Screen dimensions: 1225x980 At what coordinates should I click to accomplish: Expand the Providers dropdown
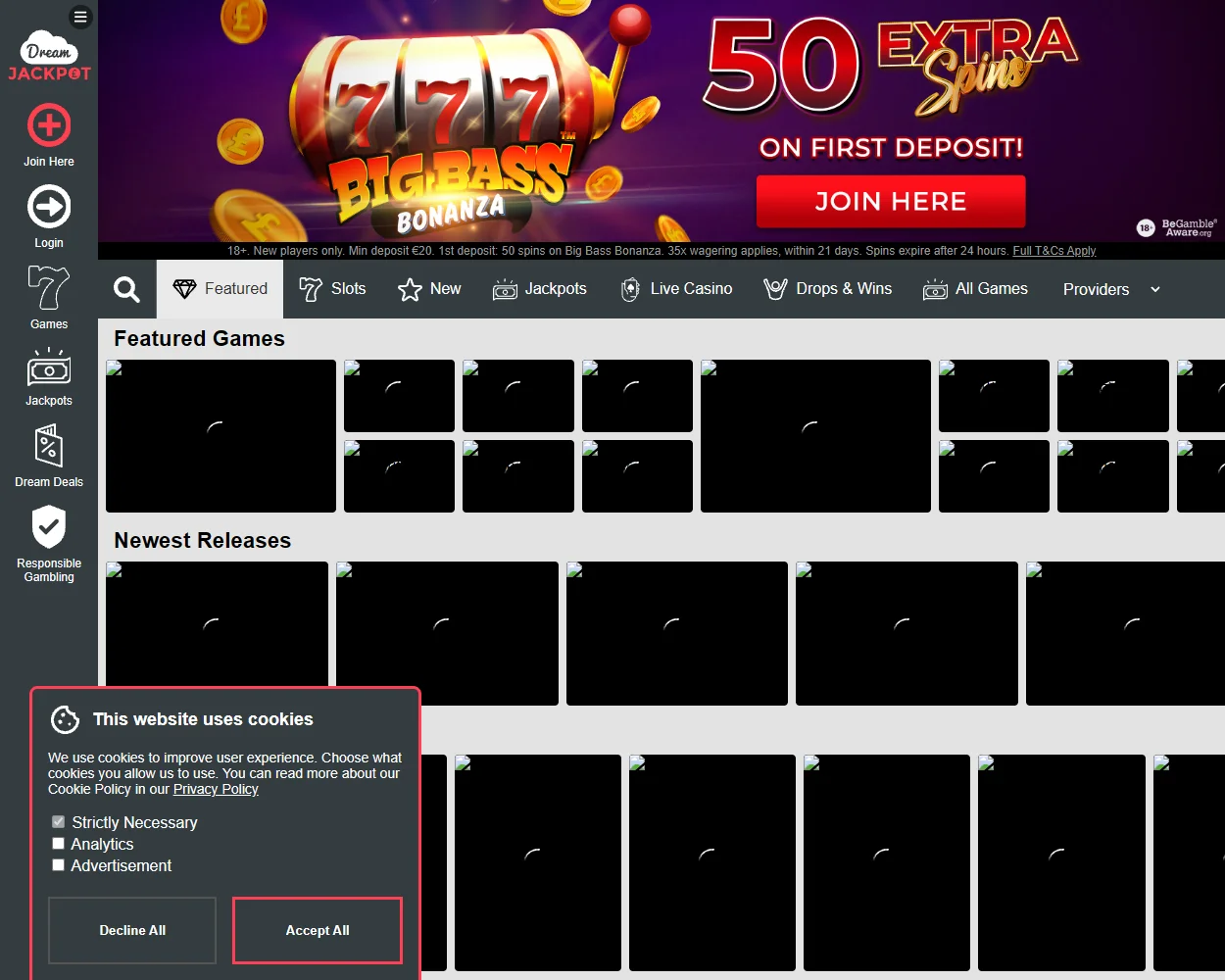click(1109, 289)
